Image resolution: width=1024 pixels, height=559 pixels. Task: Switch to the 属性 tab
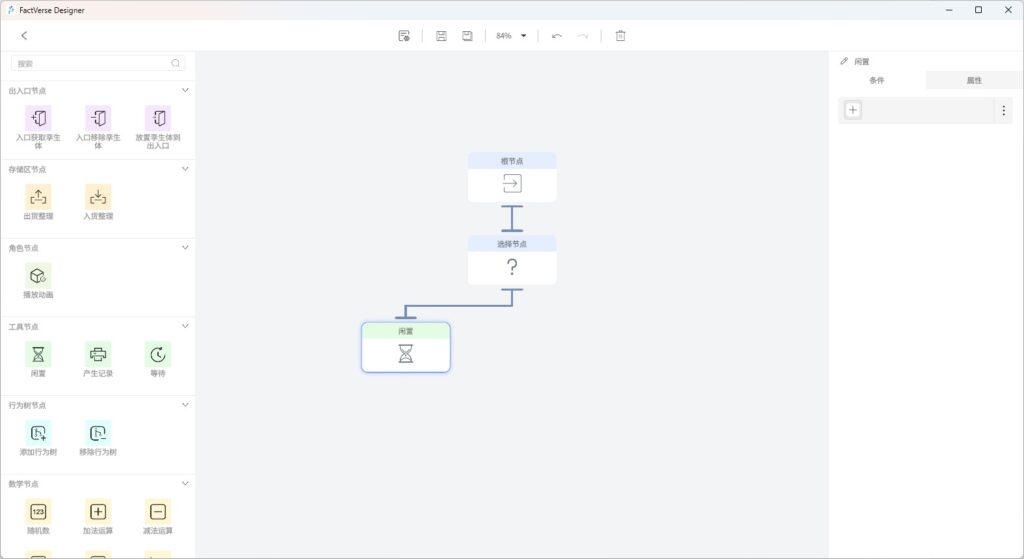point(974,80)
